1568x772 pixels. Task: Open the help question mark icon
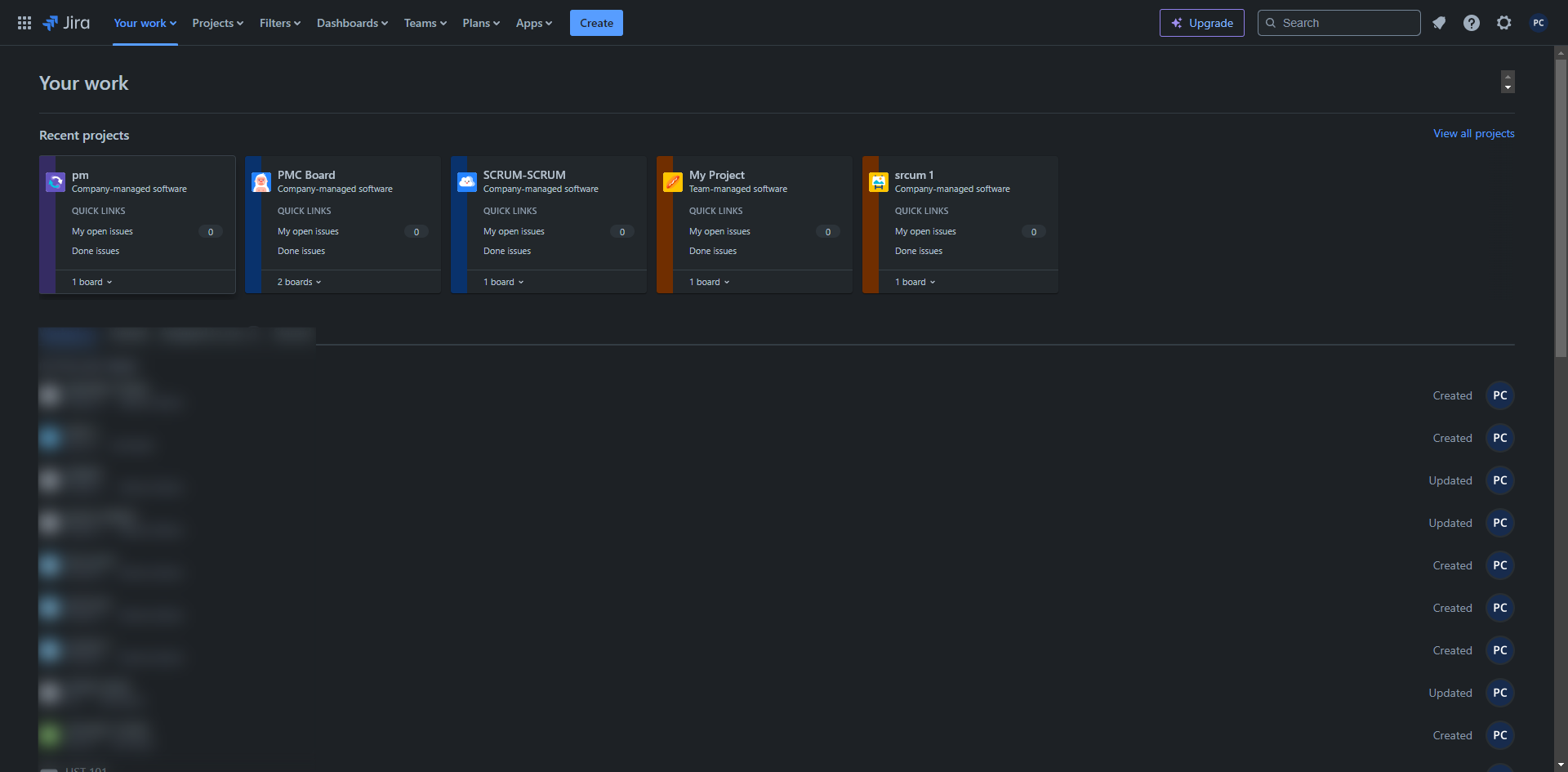[1472, 23]
